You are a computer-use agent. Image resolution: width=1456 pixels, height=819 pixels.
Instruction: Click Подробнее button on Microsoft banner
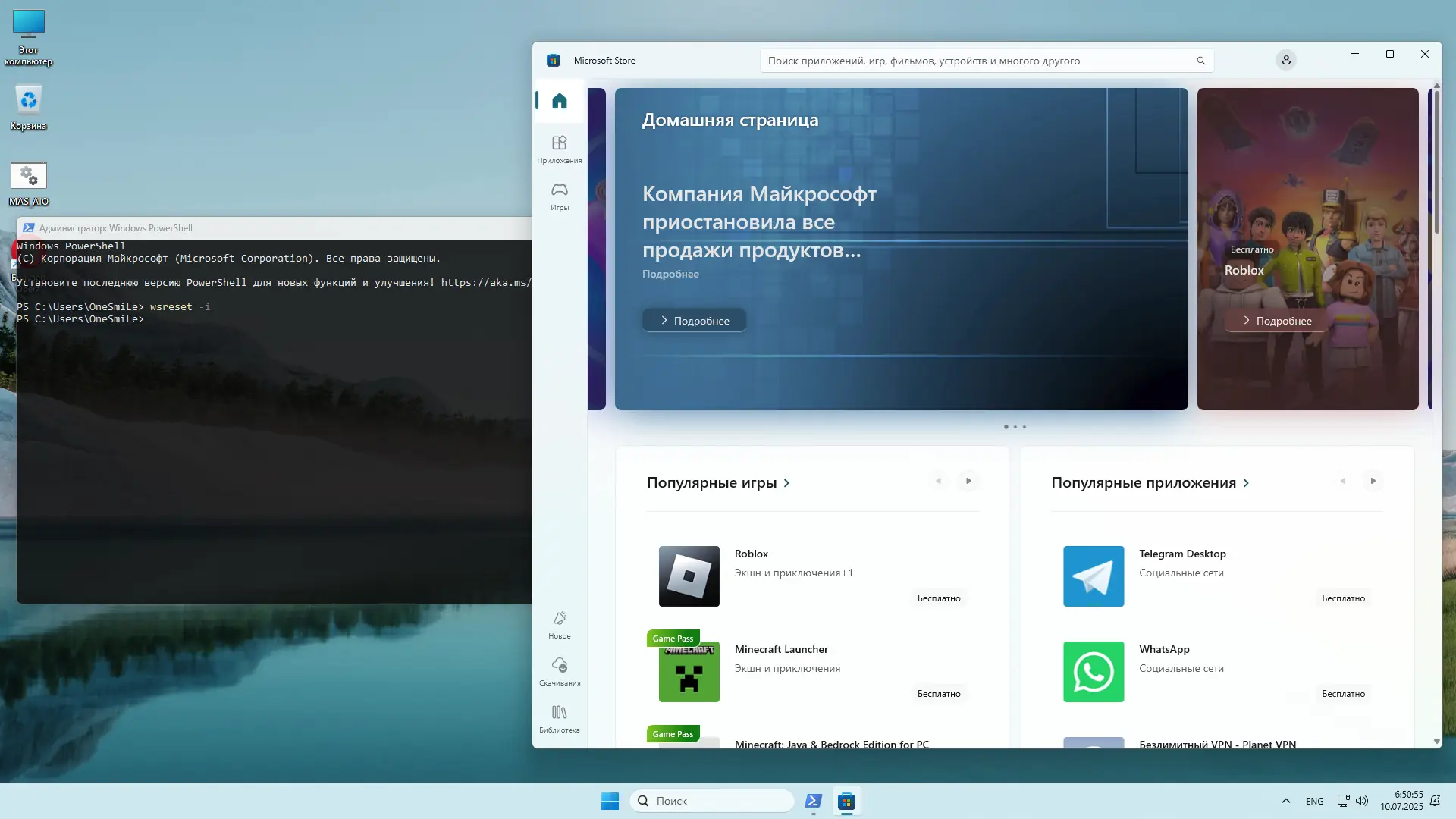click(x=694, y=321)
